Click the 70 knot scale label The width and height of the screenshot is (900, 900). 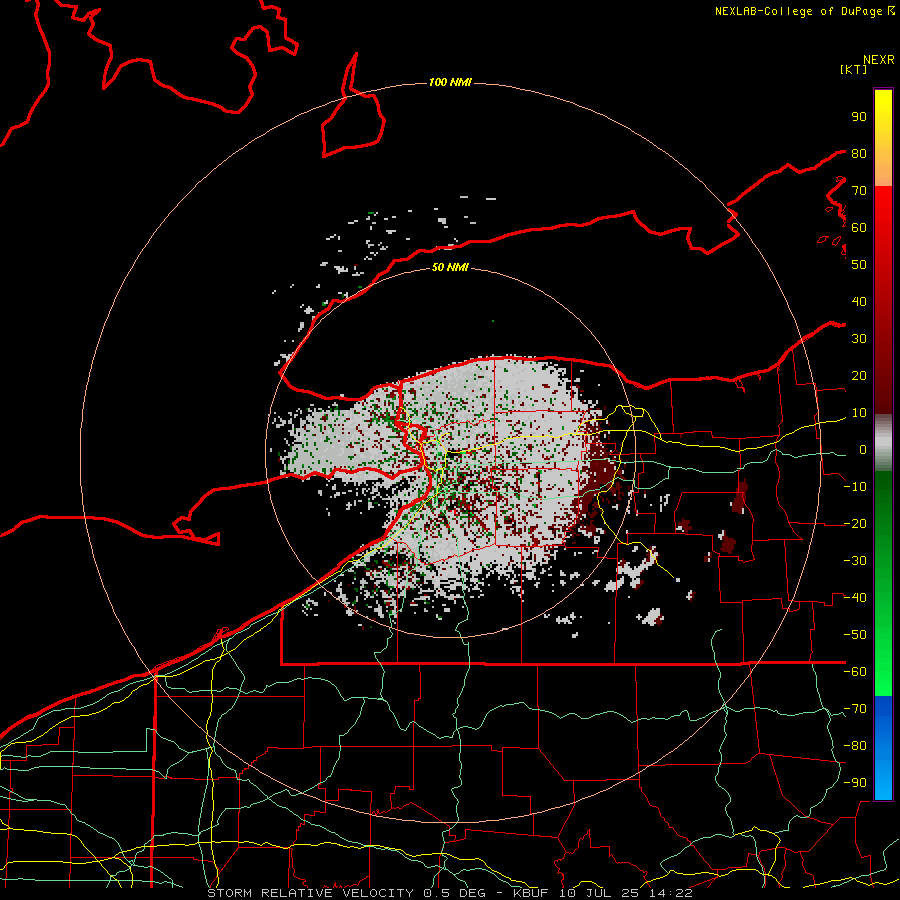tap(859, 191)
